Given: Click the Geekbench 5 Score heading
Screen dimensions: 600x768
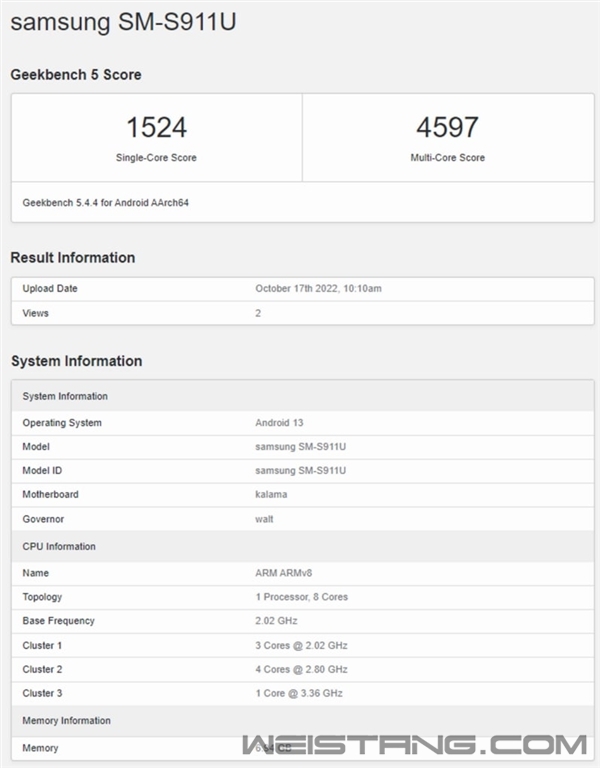Looking at the screenshot, I should tap(76, 75).
